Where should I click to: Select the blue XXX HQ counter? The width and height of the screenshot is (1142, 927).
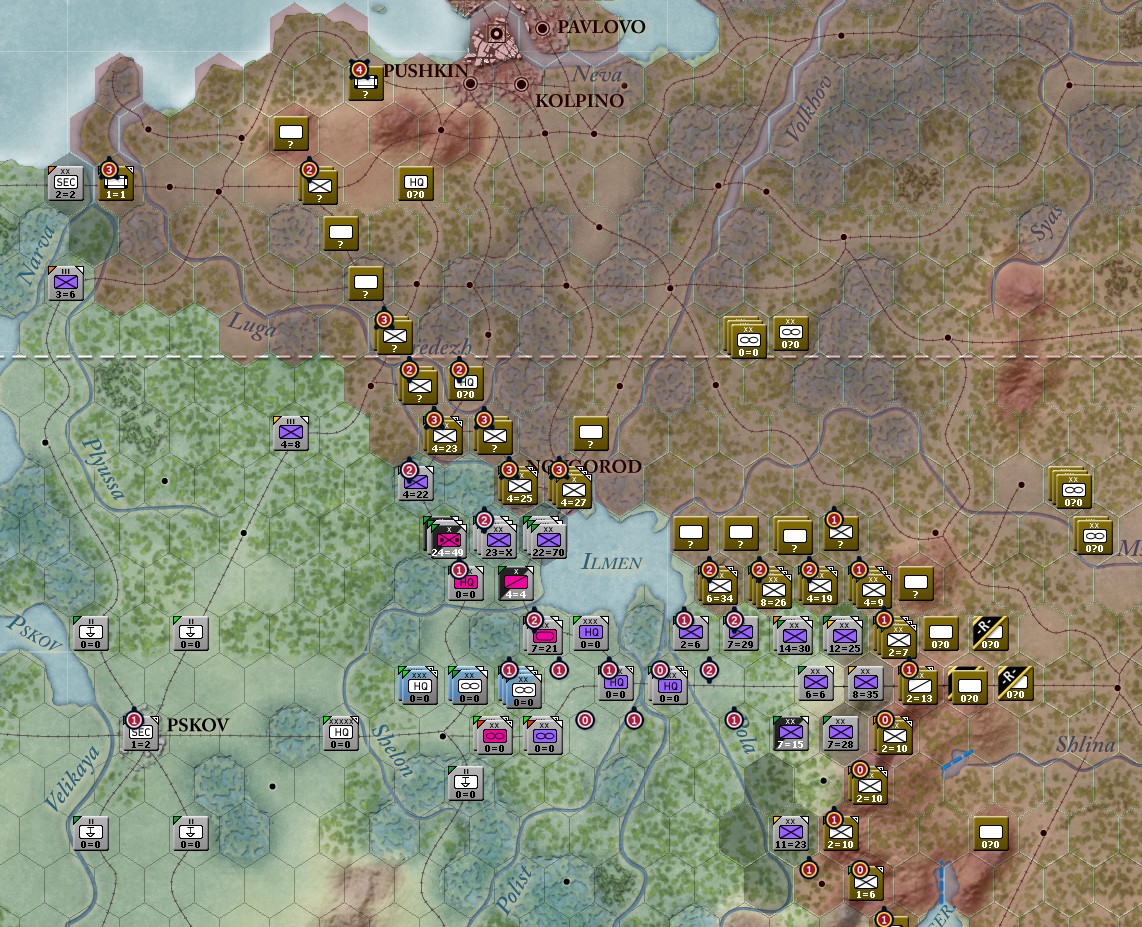point(418,685)
